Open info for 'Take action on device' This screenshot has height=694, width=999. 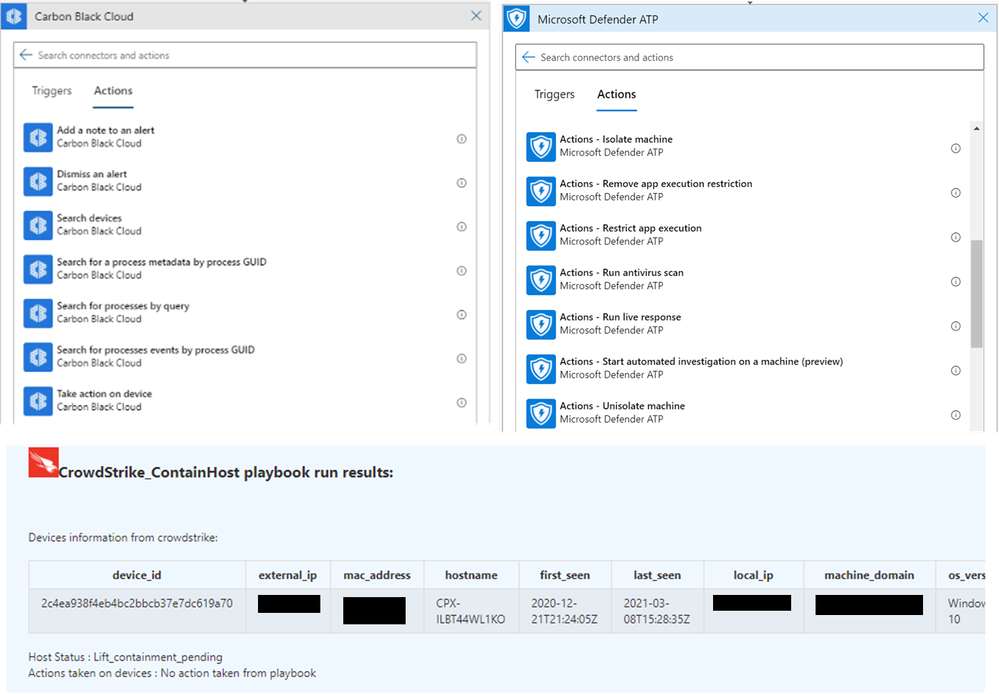(462, 403)
